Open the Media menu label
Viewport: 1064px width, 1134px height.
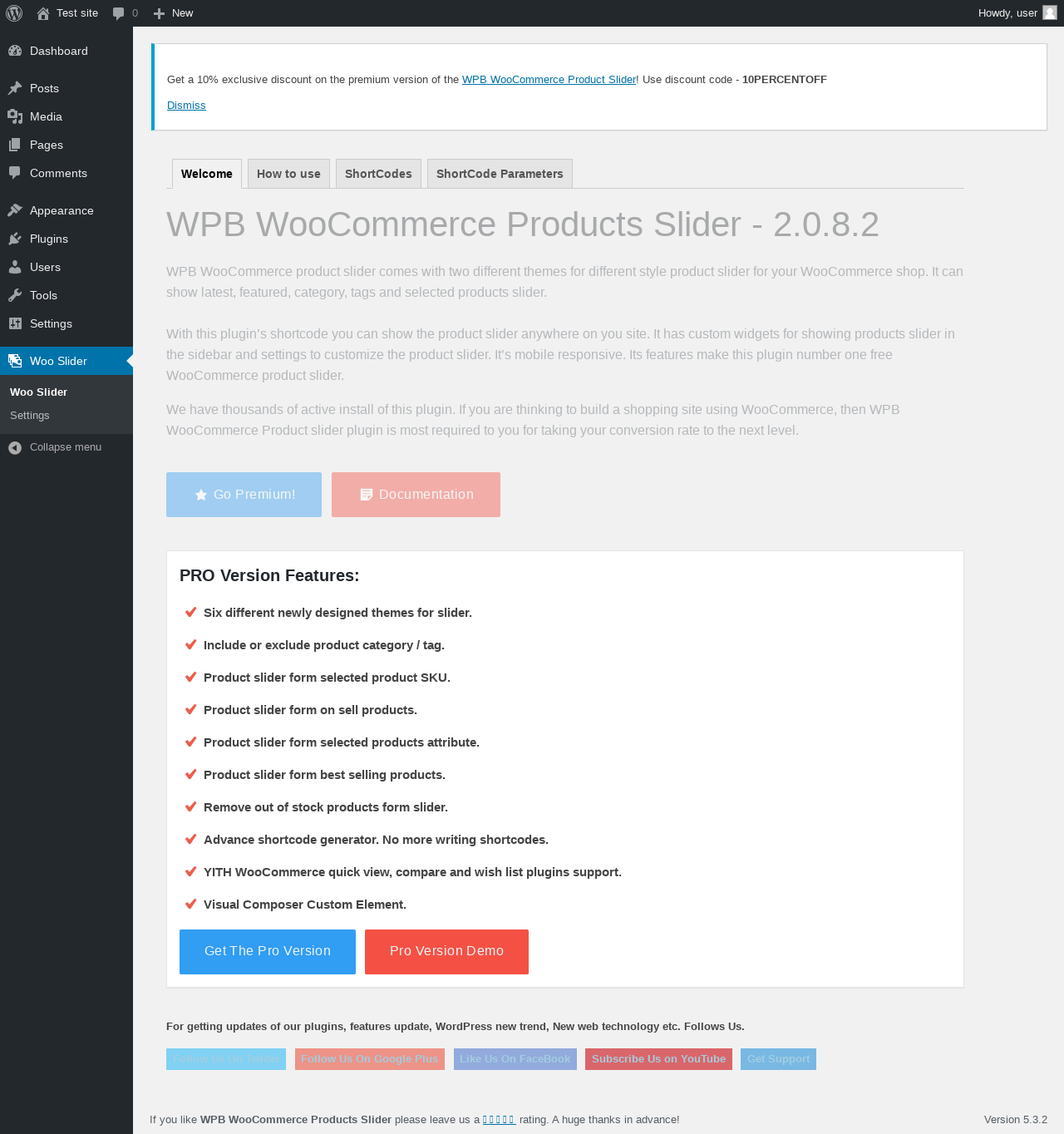click(46, 116)
